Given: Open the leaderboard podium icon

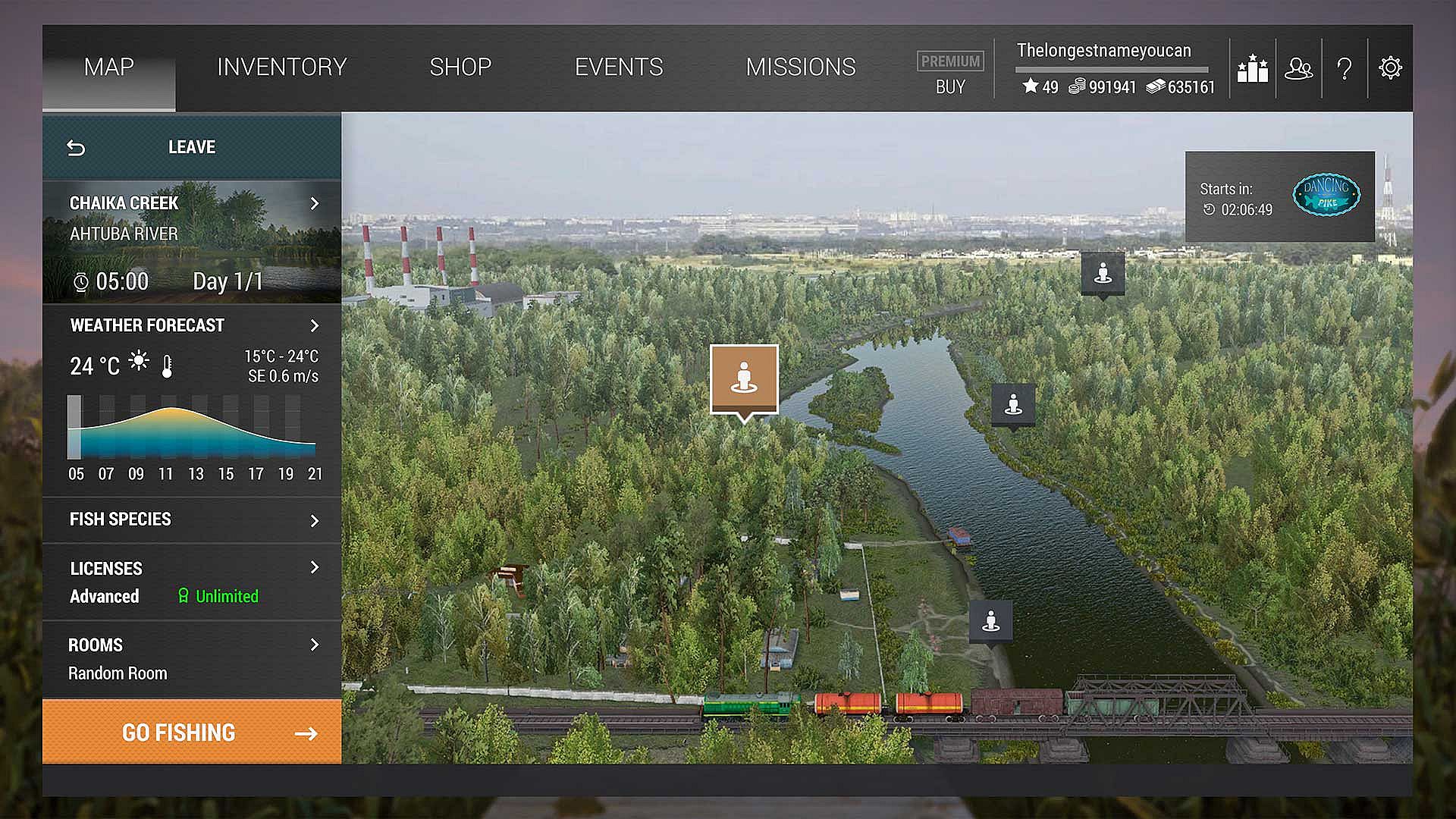Looking at the screenshot, I should pyautogui.click(x=1252, y=68).
